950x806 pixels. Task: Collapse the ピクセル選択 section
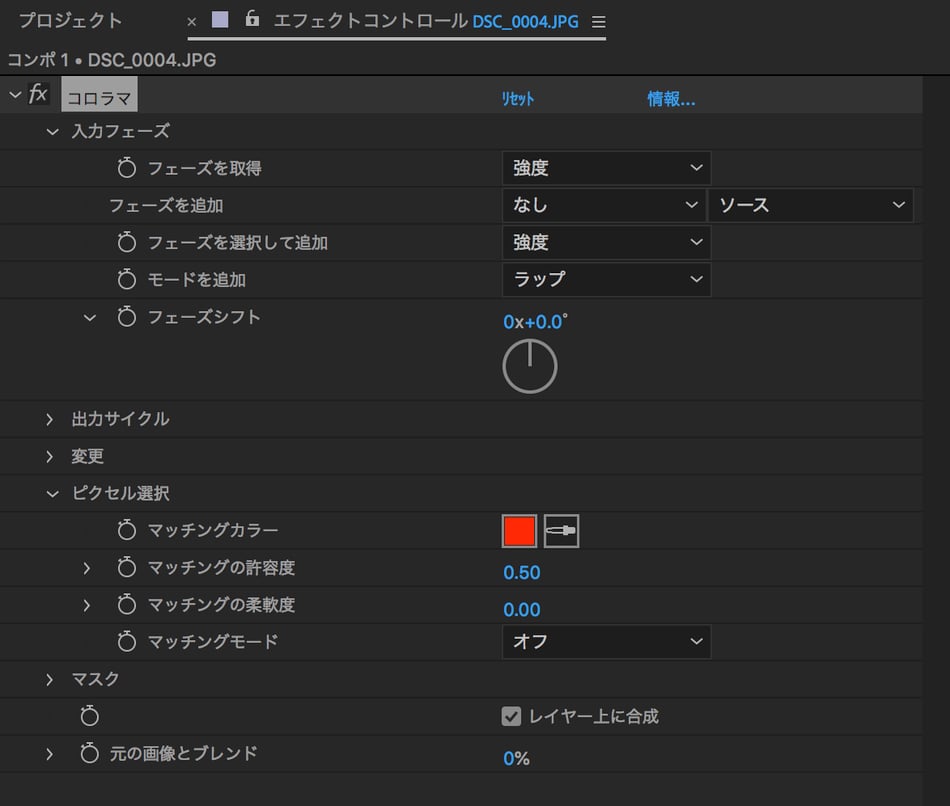[52, 493]
